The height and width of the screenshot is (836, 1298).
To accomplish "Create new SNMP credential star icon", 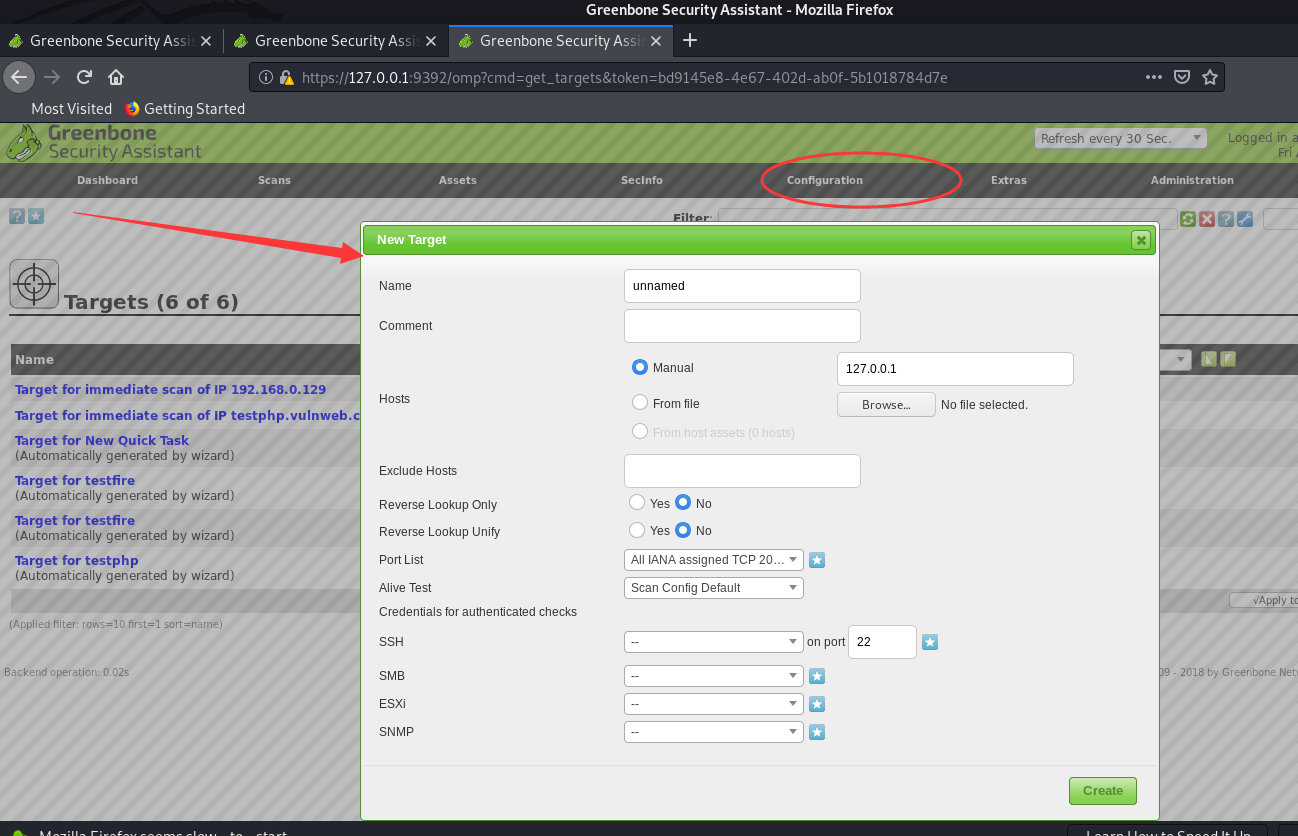I will tap(817, 732).
